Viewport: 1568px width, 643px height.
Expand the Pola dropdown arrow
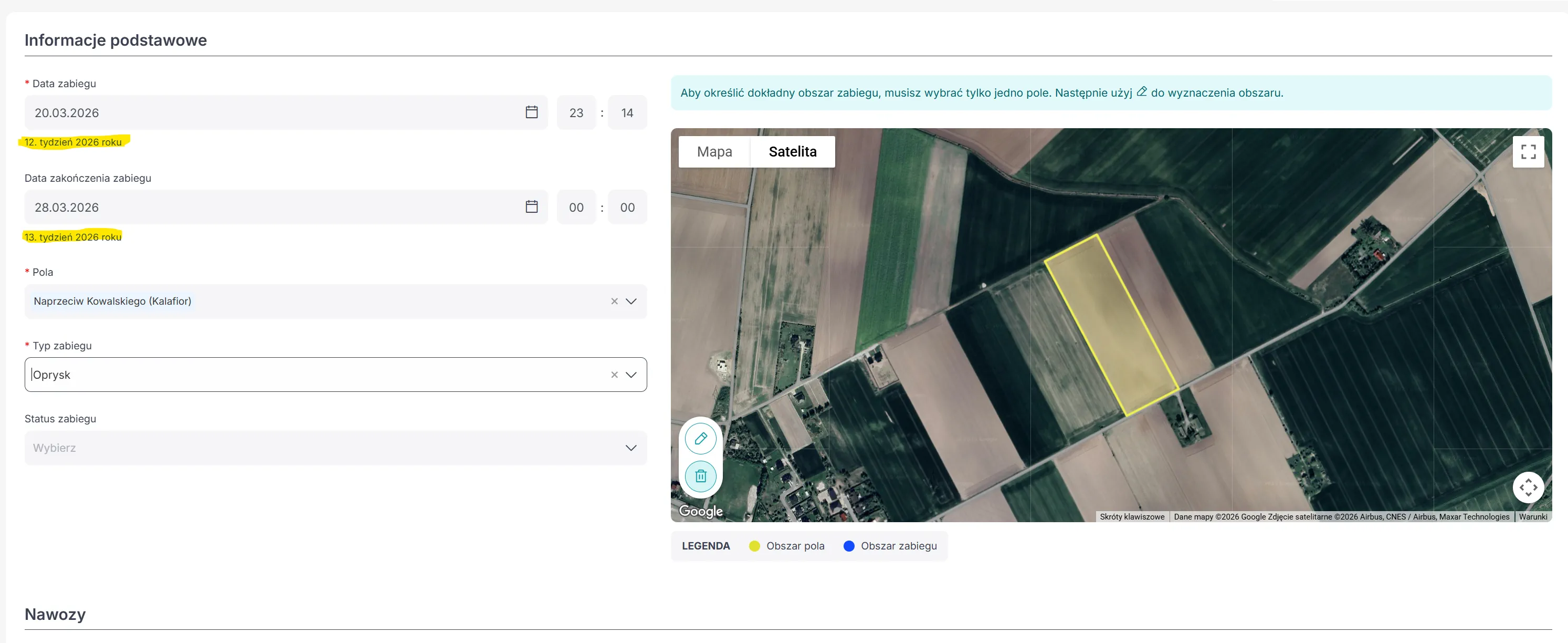point(631,302)
